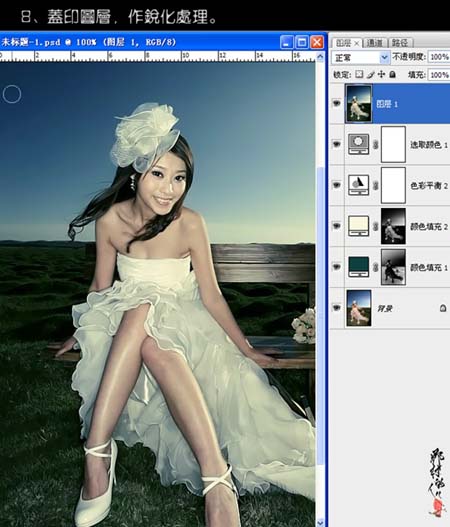Click the lock transparent pixels icon
Image resolution: width=450 pixels, height=527 pixels.
click(359, 74)
